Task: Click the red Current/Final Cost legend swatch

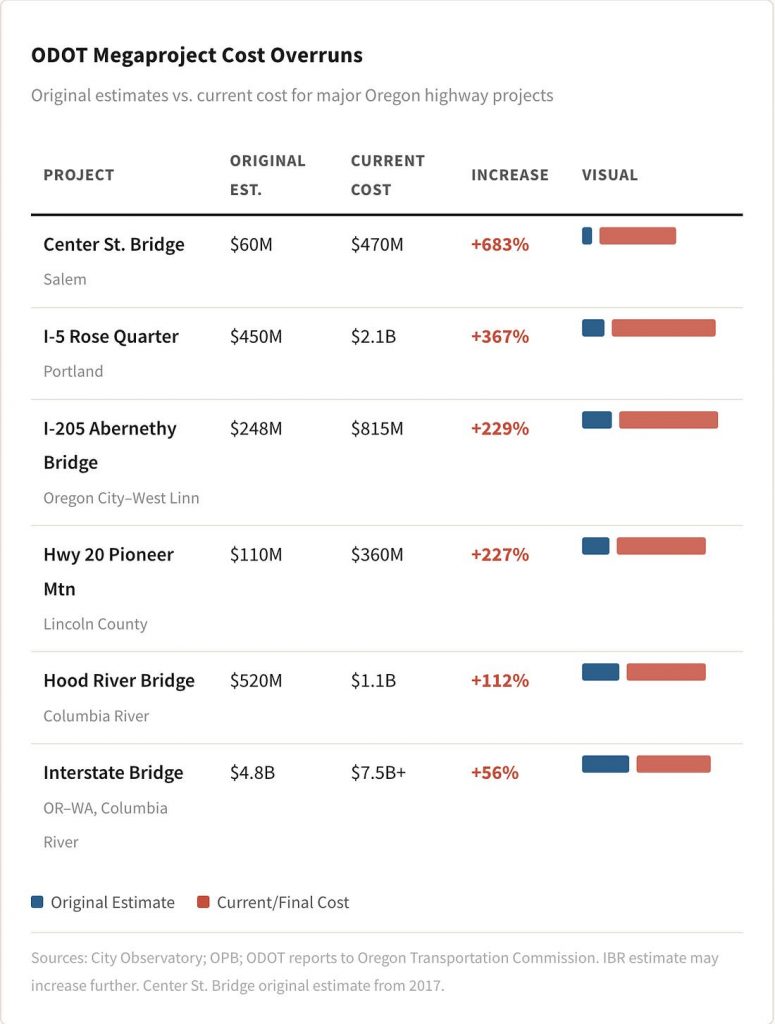Action: coord(203,902)
